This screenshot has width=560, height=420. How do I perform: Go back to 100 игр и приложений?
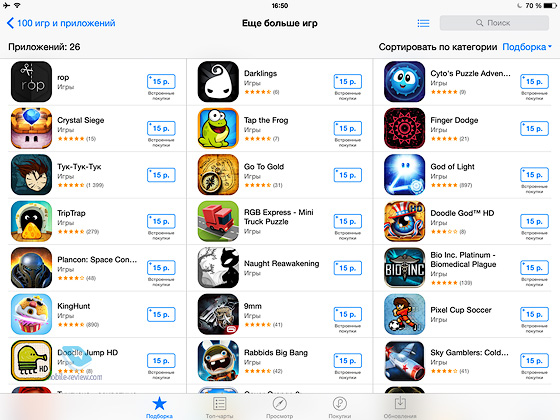click(x=61, y=23)
